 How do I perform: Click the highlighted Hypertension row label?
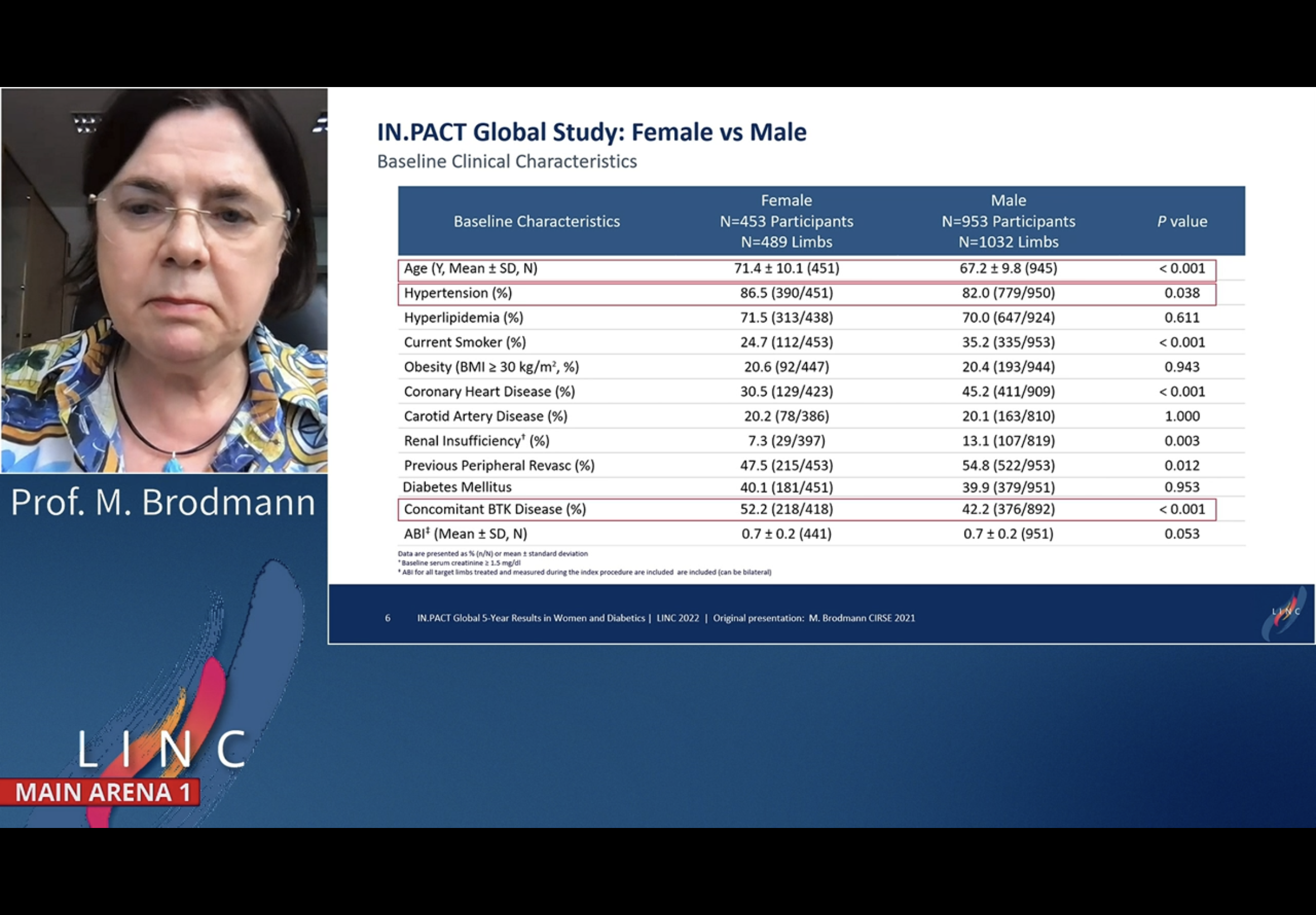pos(458,293)
